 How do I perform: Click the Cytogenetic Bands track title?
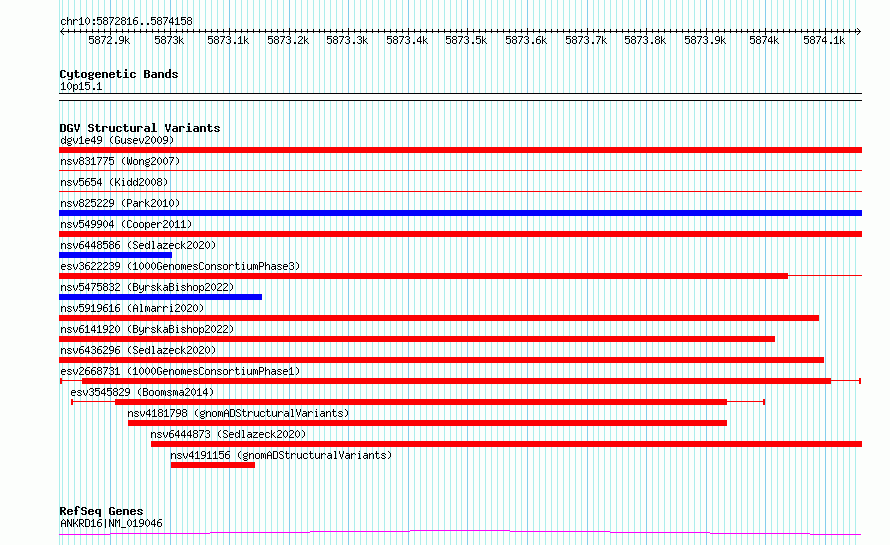[x=119, y=74]
